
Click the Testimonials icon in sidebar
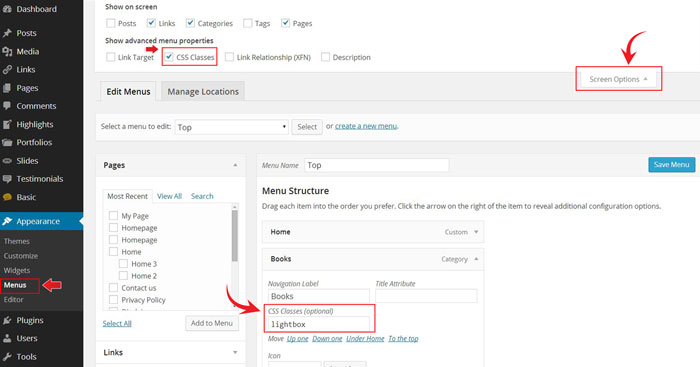pyautogui.click(x=7, y=179)
